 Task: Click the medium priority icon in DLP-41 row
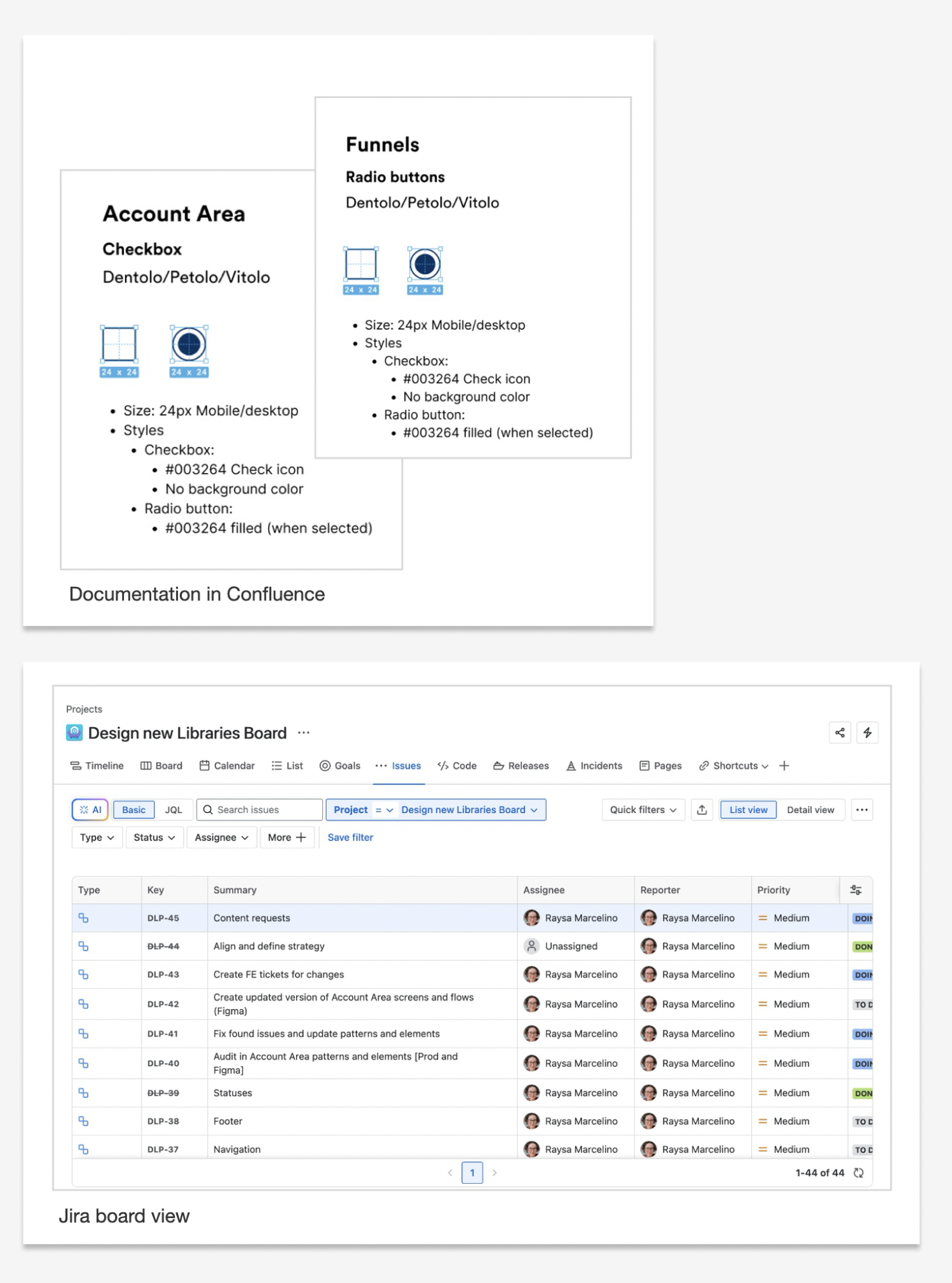click(x=763, y=1034)
